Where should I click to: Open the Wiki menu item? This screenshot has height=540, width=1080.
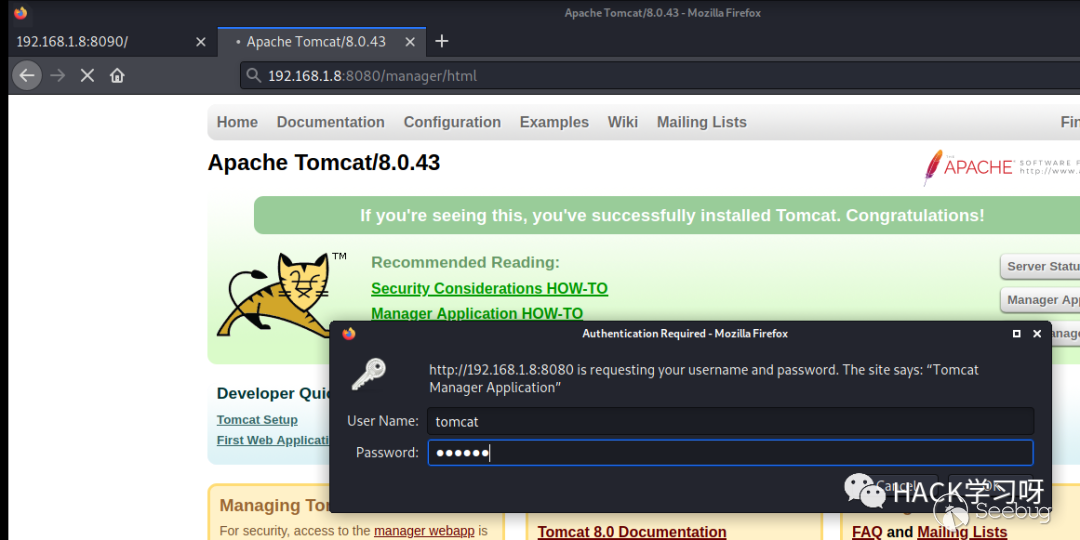tap(623, 122)
